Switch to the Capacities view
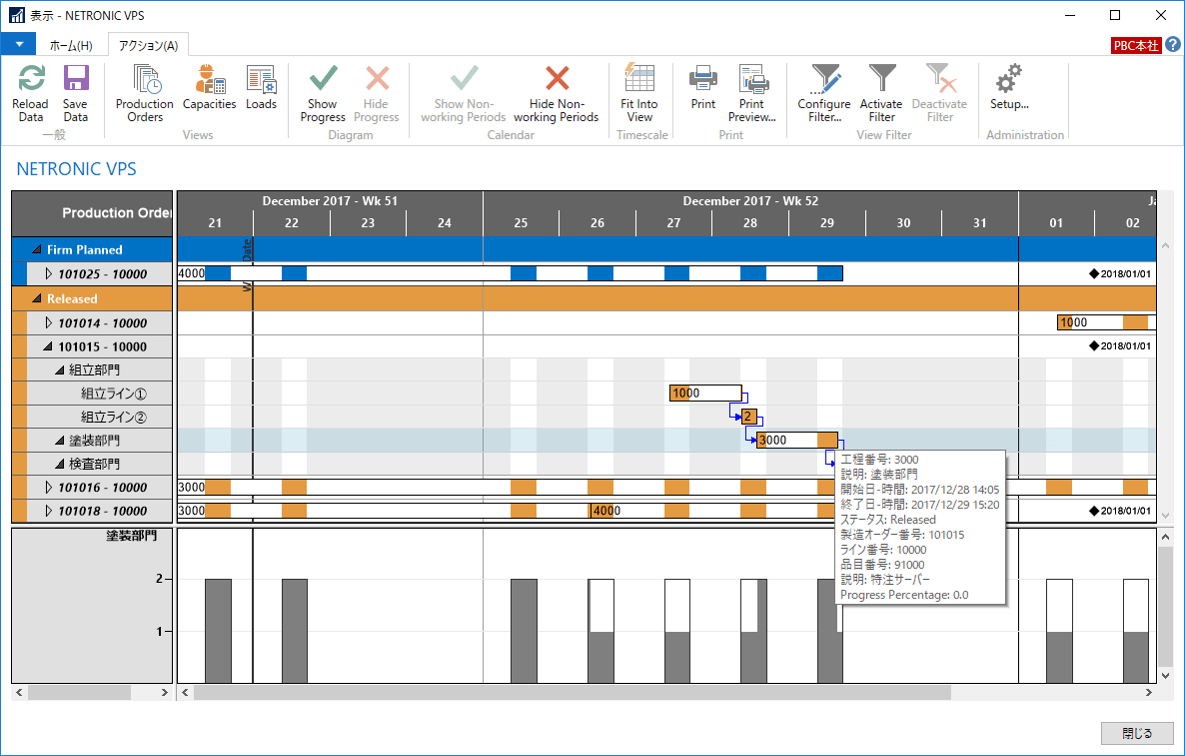This screenshot has width=1185, height=756. click(210, 81)
